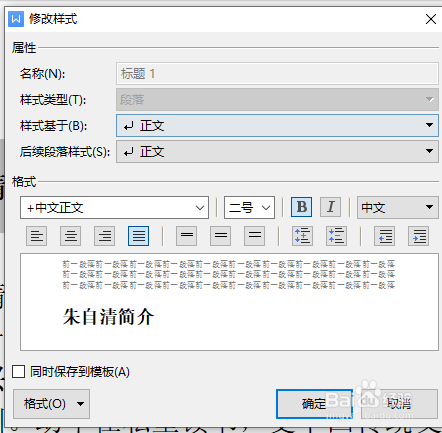Click the WPS Writer icon in title bar

[16, 19]
